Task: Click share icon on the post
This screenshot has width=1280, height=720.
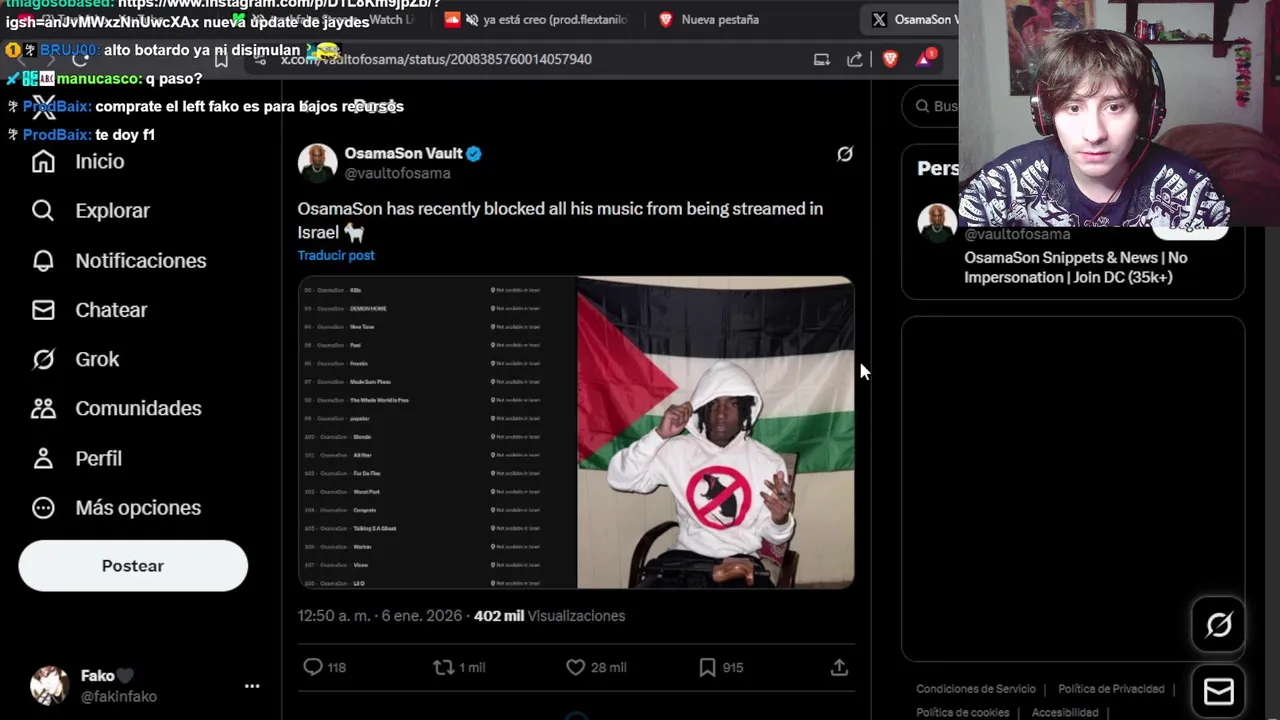Action: [x=839, y=667]
